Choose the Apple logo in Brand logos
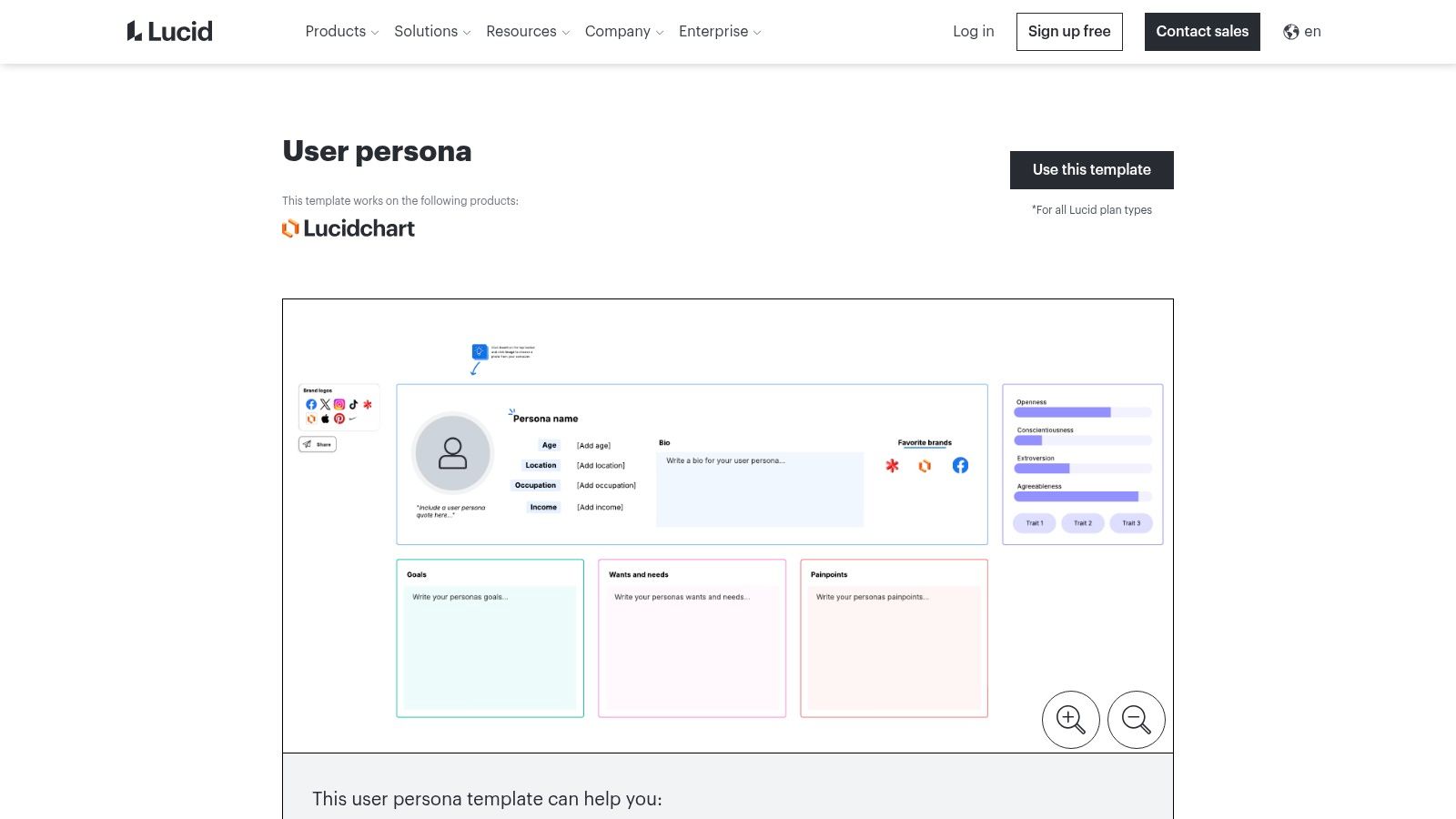 click(x=325, y=419)
